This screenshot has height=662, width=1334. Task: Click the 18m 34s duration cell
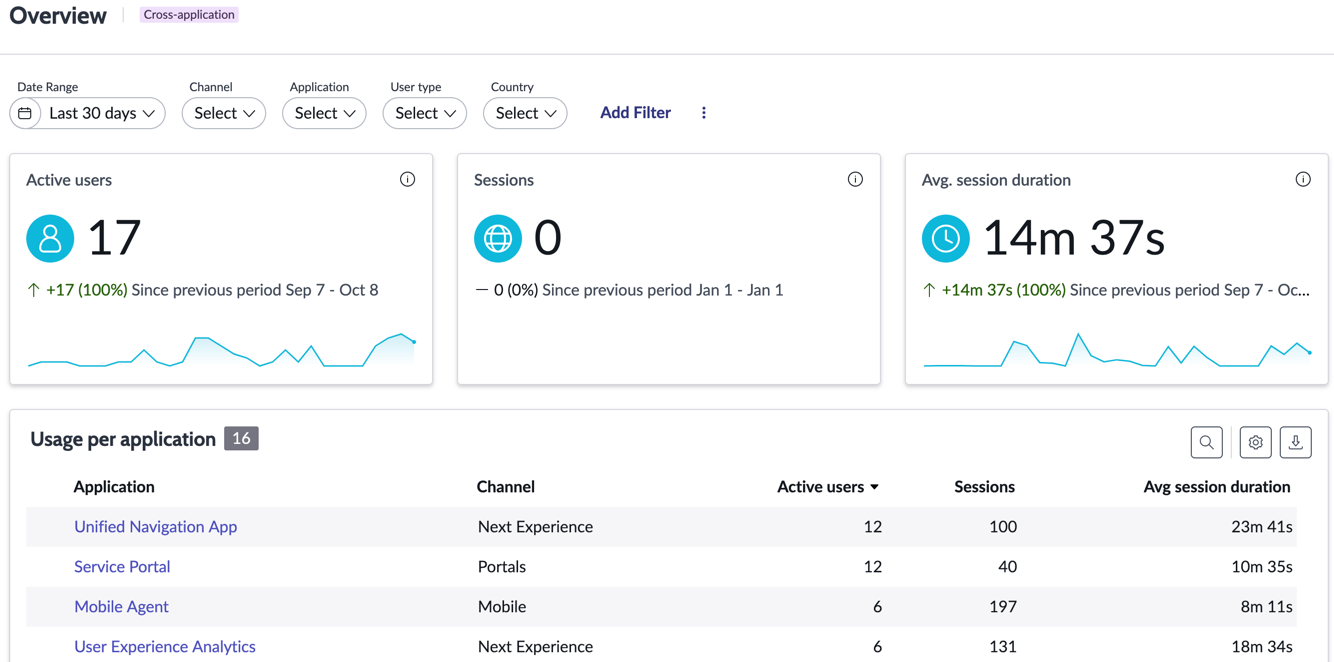coord(1262,646)
